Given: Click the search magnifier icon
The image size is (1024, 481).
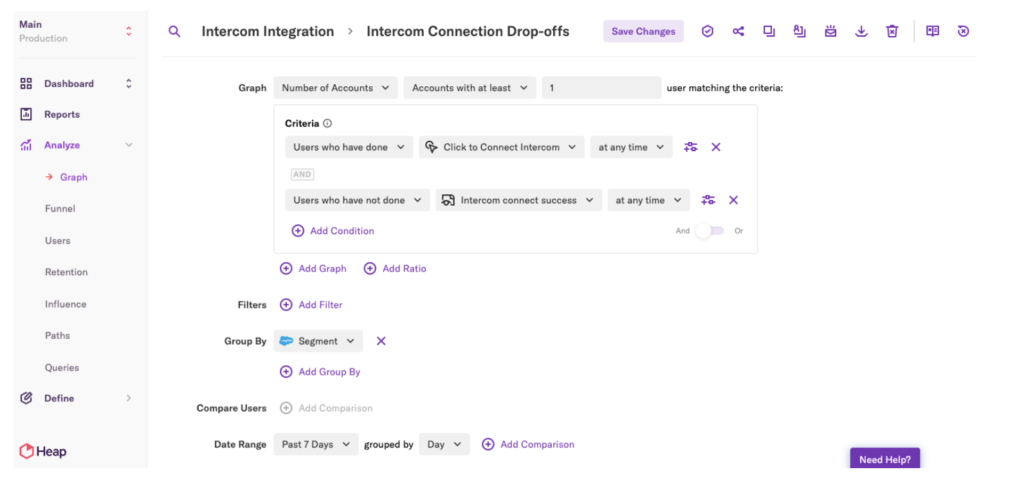Looking at the screenshot, I should click(x=174, y=31).
